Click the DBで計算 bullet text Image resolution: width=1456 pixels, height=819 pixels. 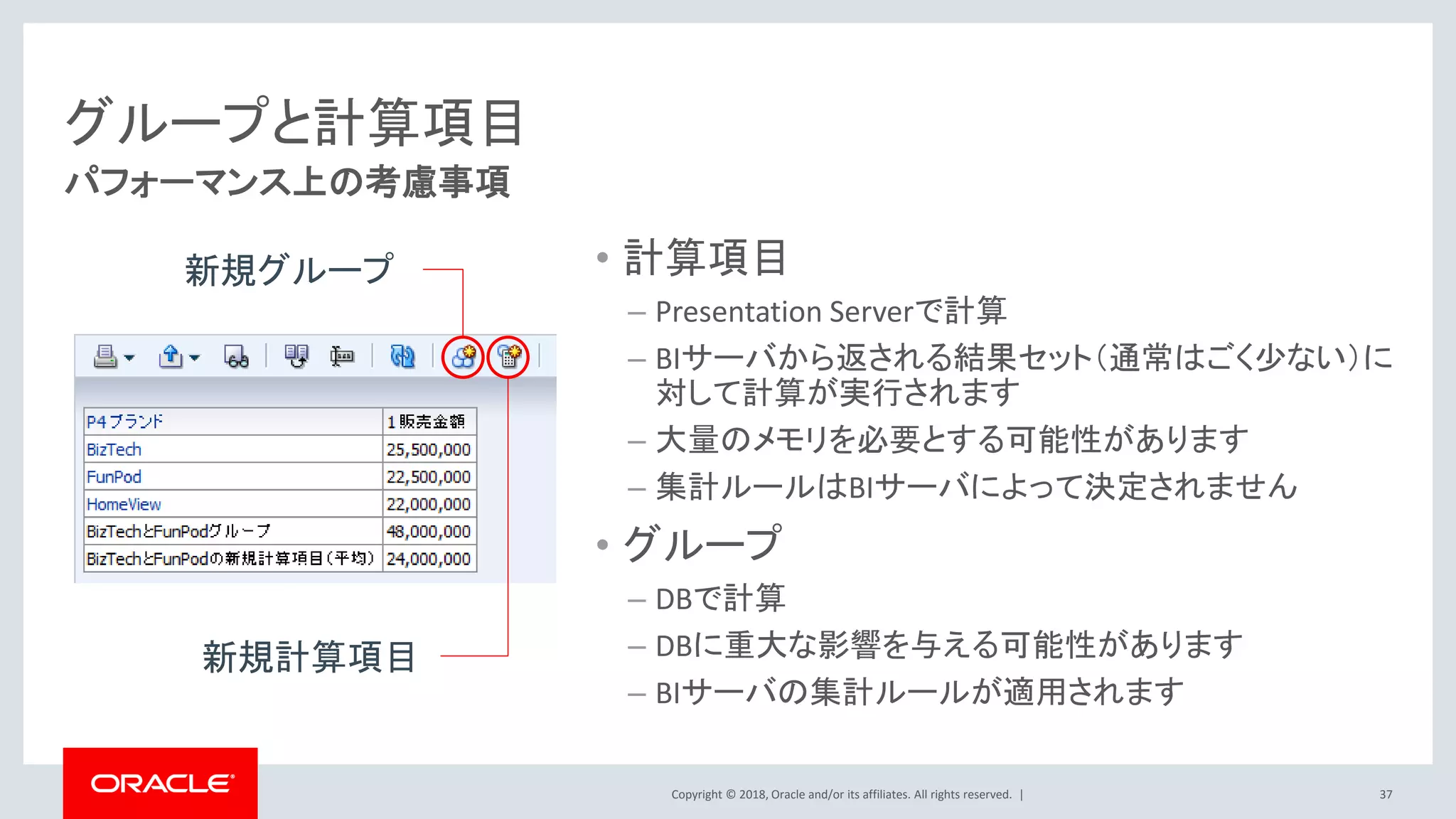[720, 599]
